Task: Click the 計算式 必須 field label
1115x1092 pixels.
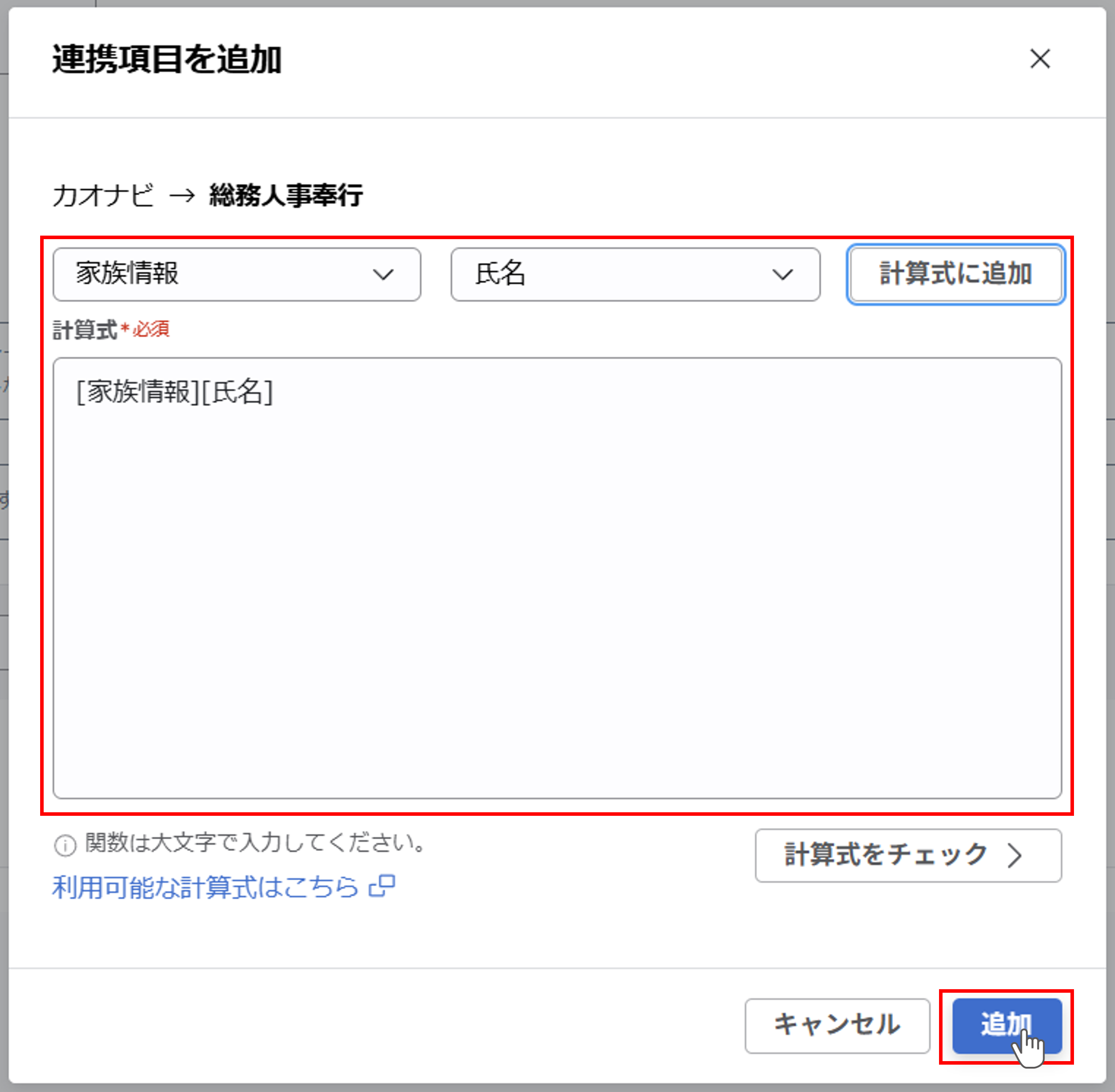Action: tap(111, 330)
